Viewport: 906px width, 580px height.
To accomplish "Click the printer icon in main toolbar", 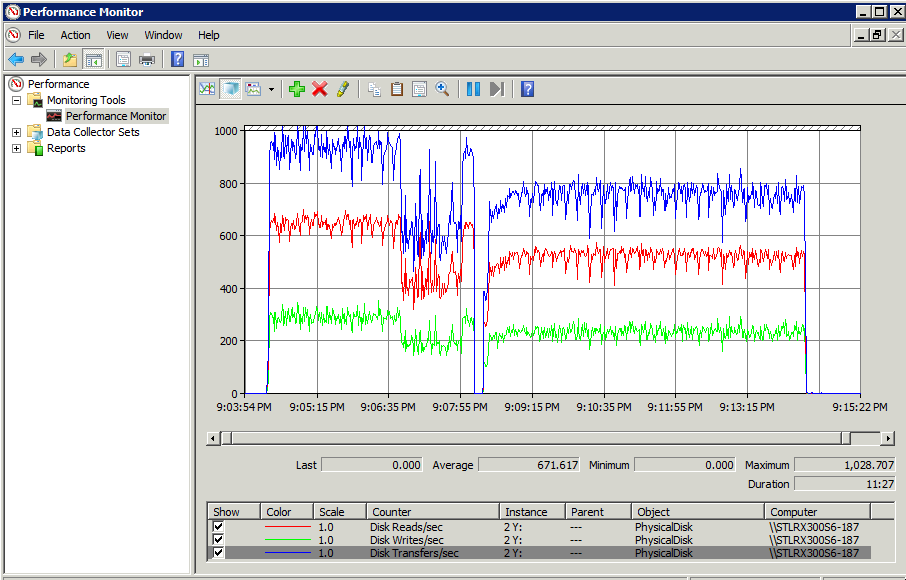I will click(147, 60).
